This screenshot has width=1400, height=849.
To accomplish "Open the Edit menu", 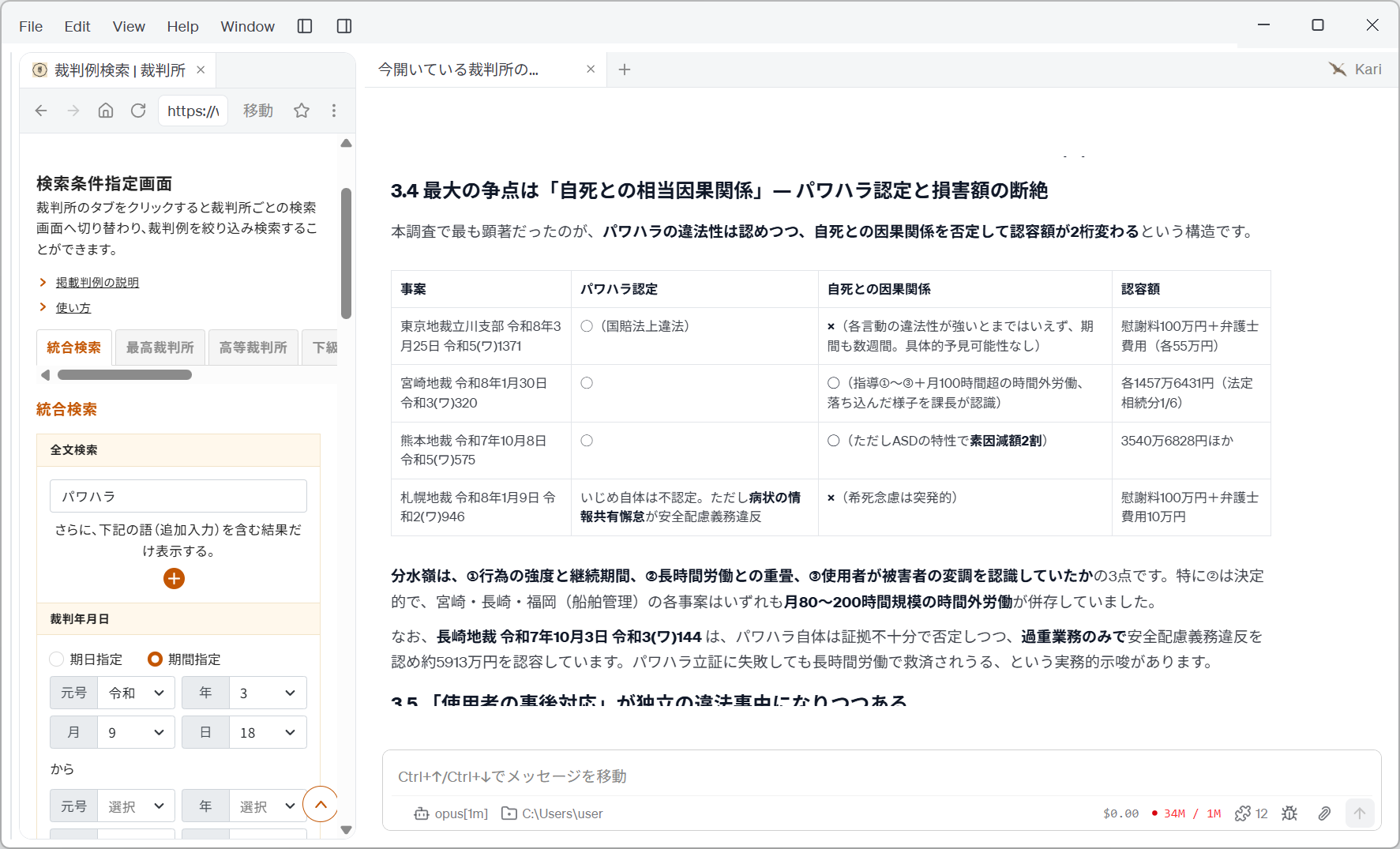I will [77, 26].
